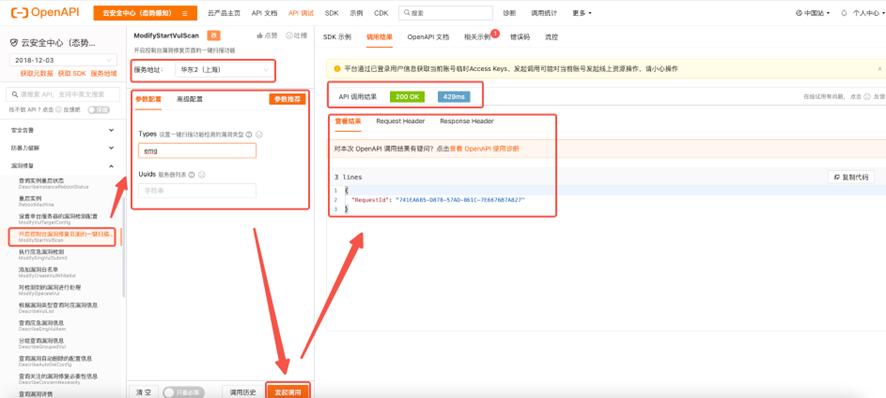The height and width of the screenshot is (398, 886).
Task: Click the dislike face icon beside ModifyStartVulScan
Action: click(289, 35)
